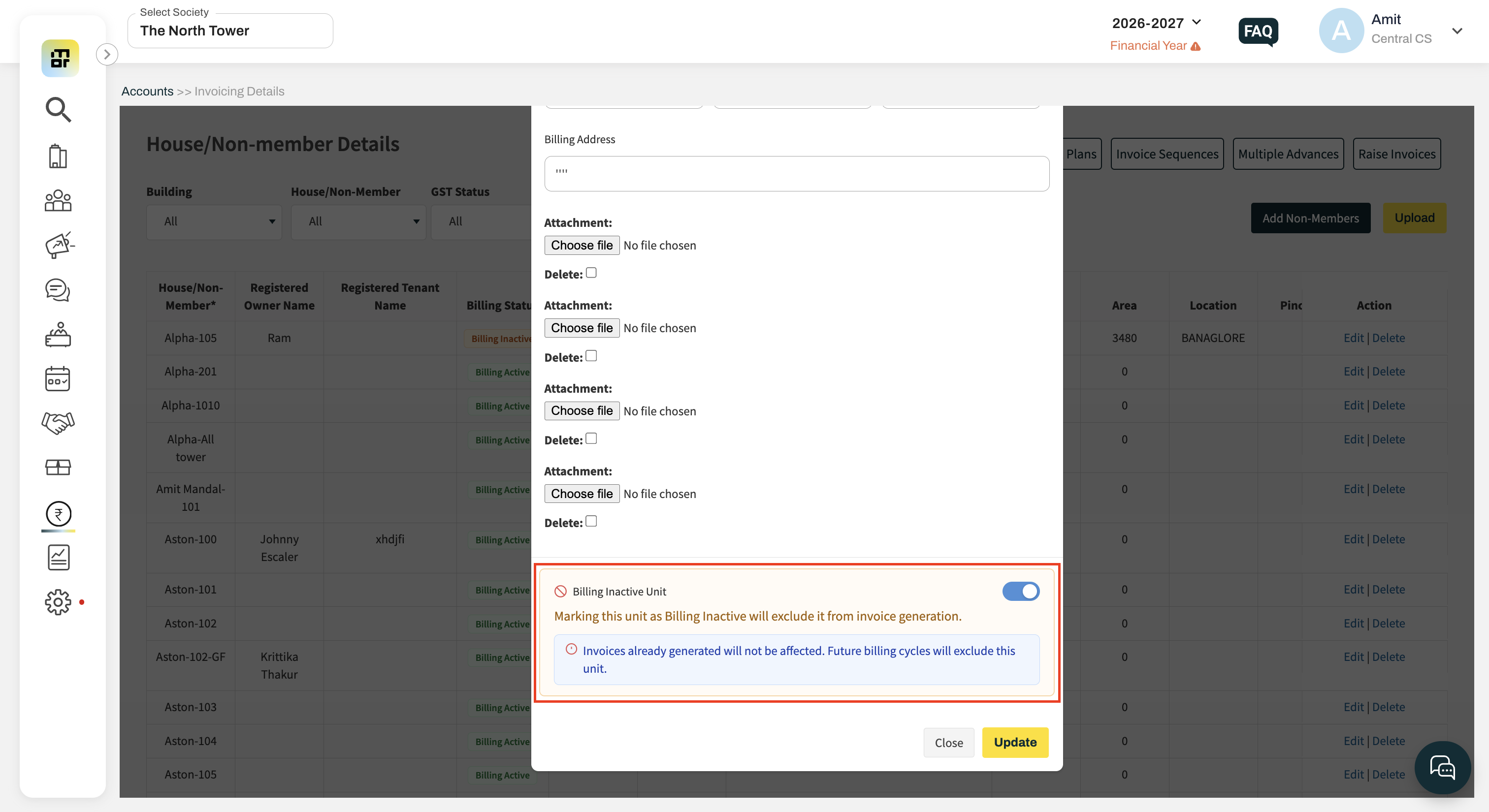Edit the Alpha-105 row
This screenshot has width=1489, height=812.
[1353, 338]
